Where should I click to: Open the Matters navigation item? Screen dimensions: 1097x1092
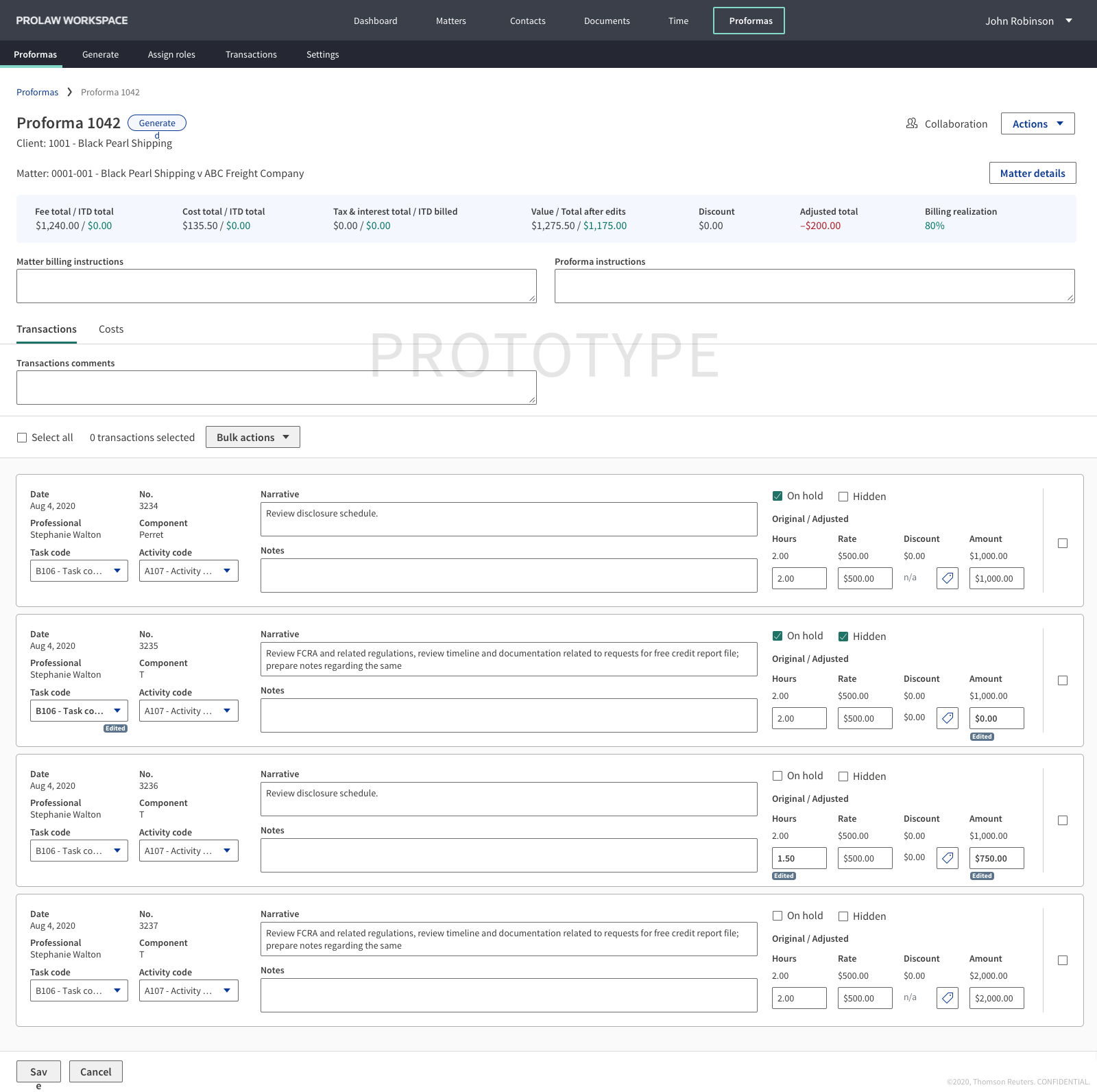click(x=450, y=21)
